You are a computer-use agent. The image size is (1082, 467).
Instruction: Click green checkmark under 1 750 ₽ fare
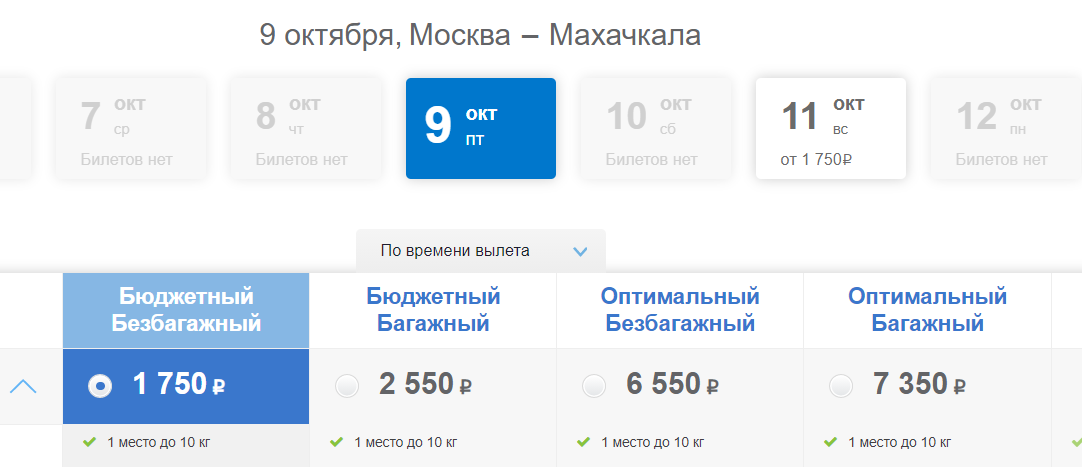click(x=89, y=441)
